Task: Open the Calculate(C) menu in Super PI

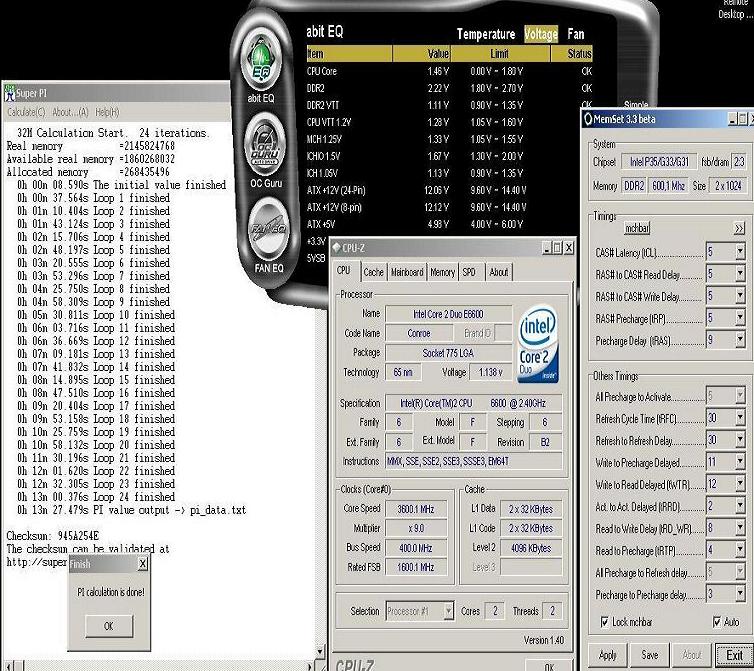Action: [x=26, y=112]
